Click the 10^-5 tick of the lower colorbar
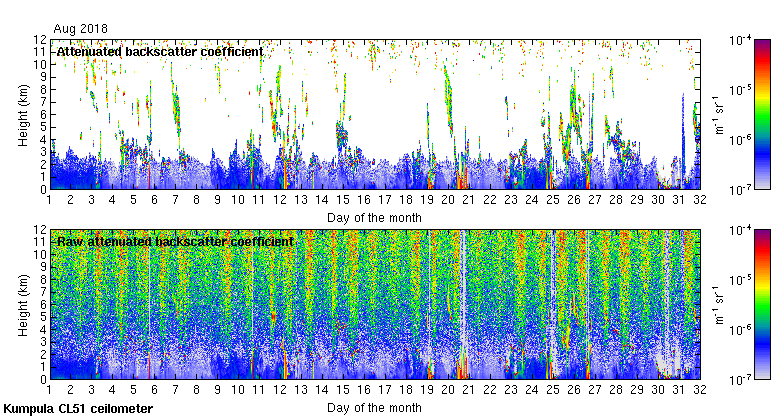The height and width of the screenshot is (420, 780). coord(740,280)
